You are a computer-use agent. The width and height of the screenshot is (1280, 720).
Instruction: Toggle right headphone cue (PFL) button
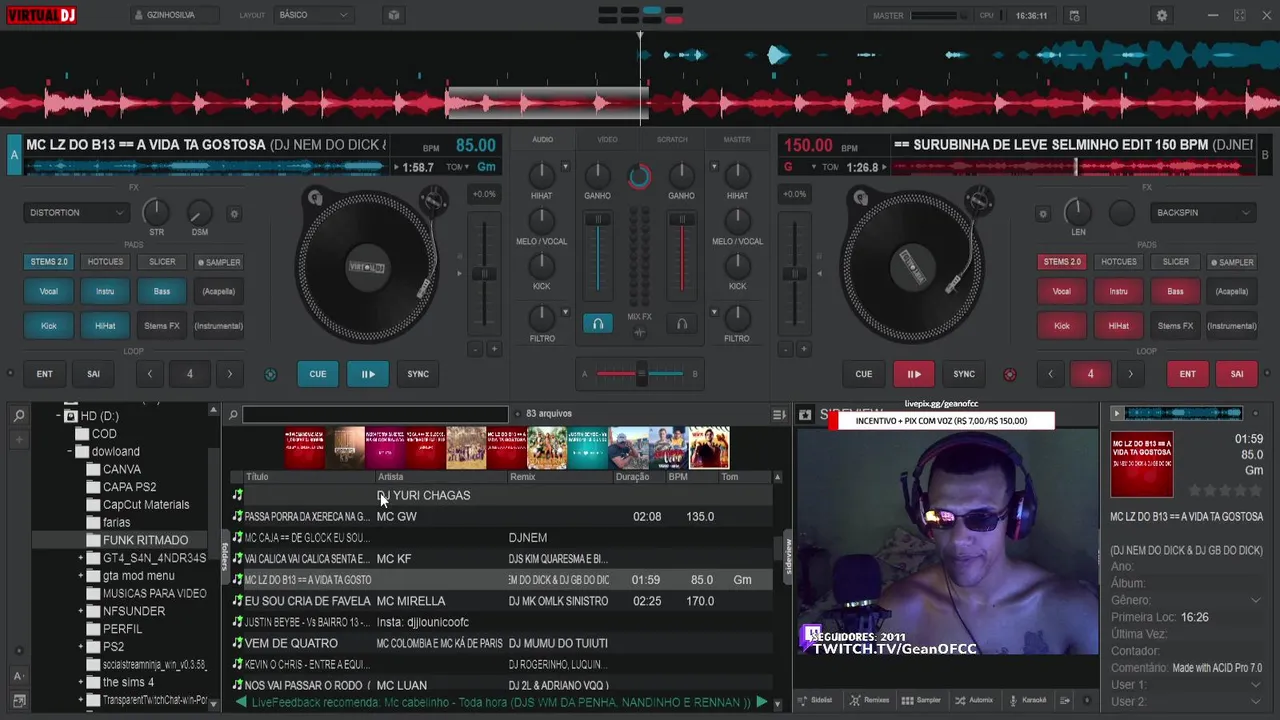[x=682, y=324]
